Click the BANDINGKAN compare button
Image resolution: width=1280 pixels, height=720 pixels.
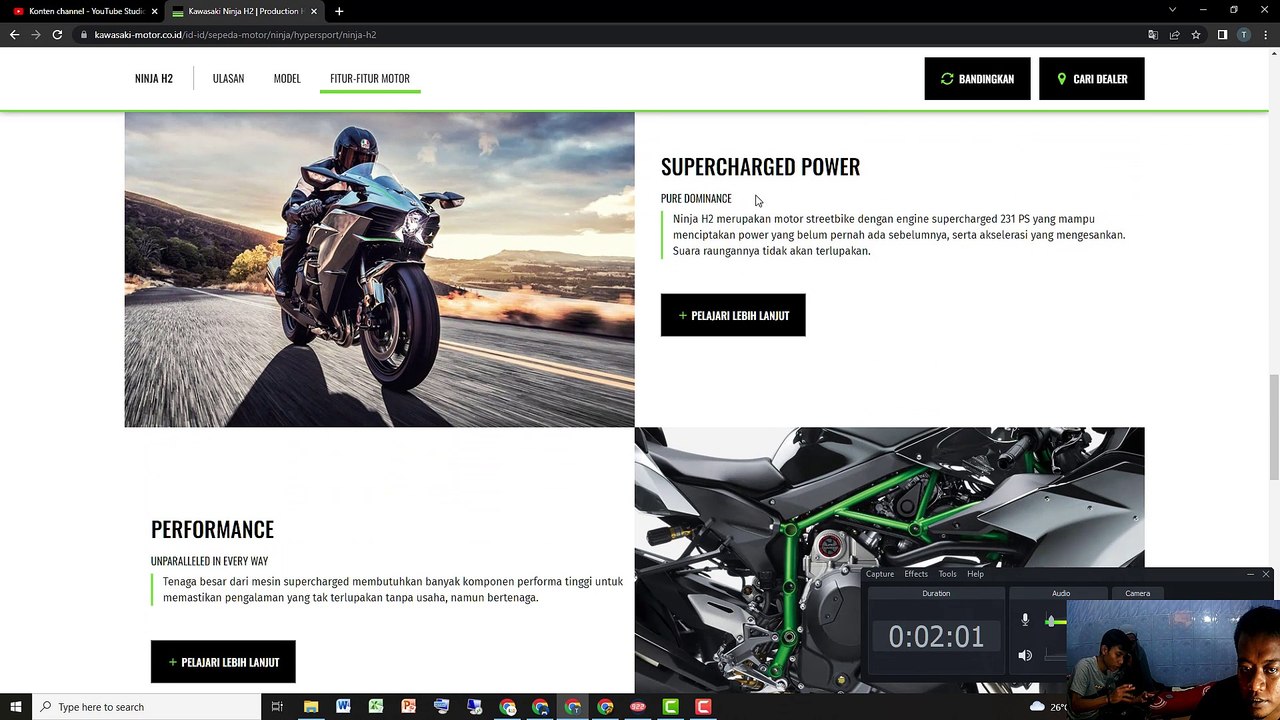click(977, 79)
